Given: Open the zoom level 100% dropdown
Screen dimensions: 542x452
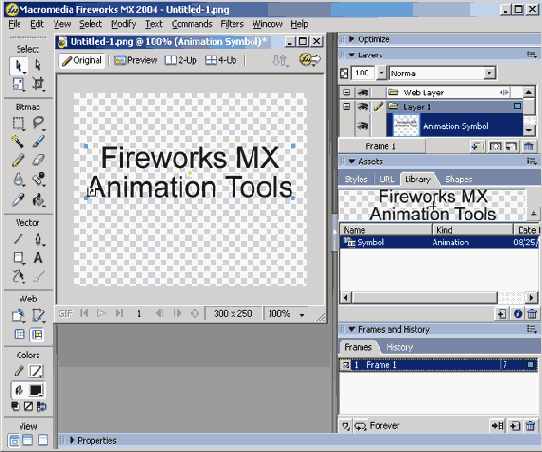Looking at the screenshot, I should [x=302, y=314].
